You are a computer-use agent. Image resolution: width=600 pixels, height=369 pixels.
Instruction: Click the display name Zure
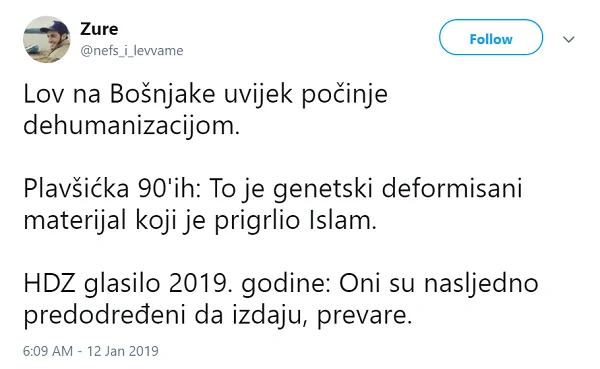[99, 29]
